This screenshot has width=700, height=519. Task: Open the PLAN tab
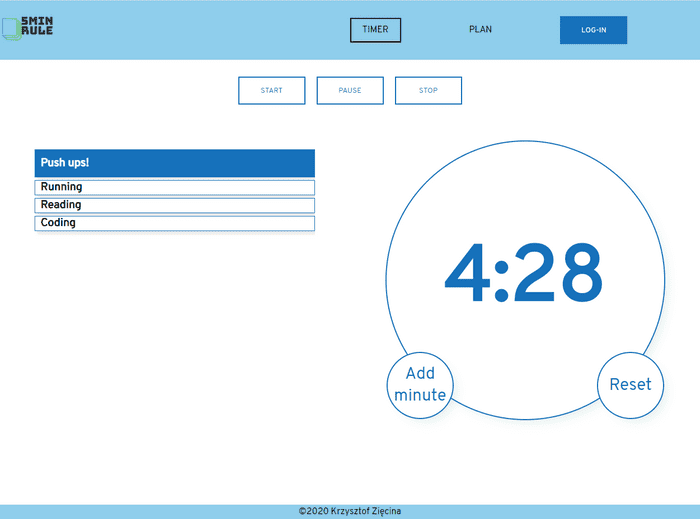point(480,30)
